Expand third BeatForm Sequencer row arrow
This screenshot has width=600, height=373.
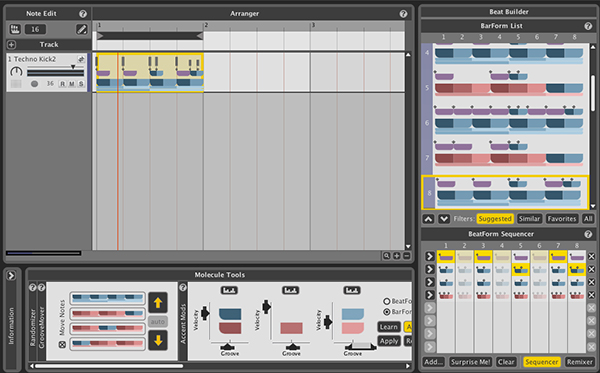(x=430, y=282)
